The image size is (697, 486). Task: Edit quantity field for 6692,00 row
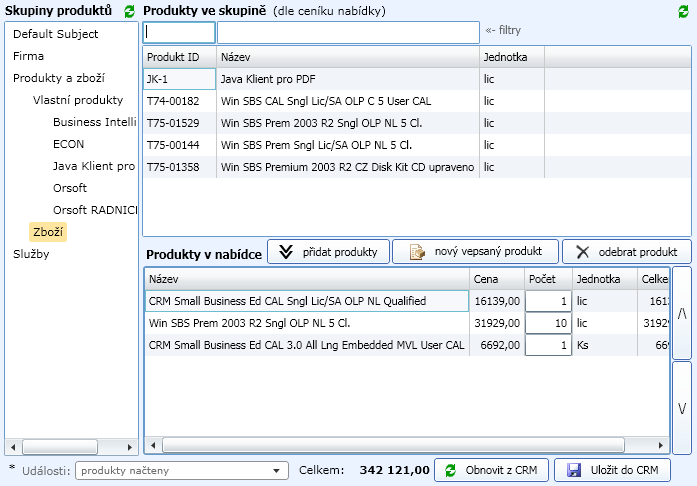coord(549,345)
